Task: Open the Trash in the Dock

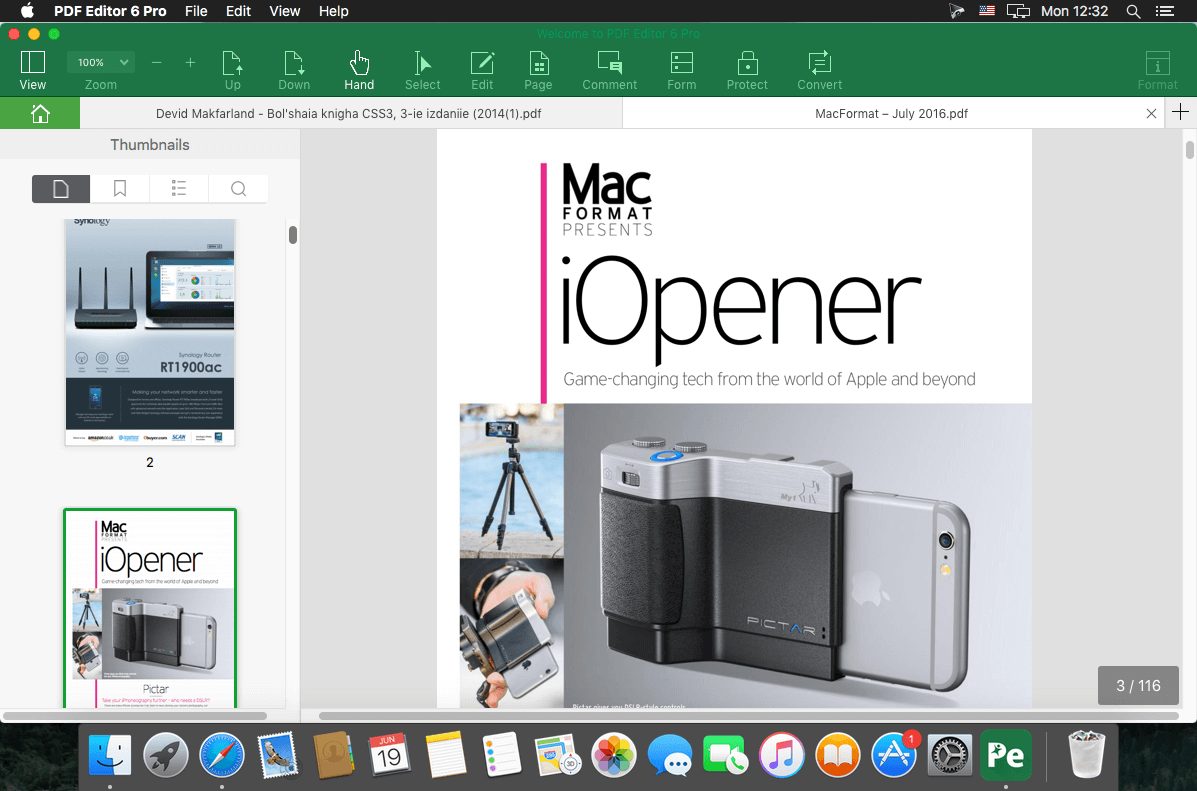Action: tap(1086, 754)
